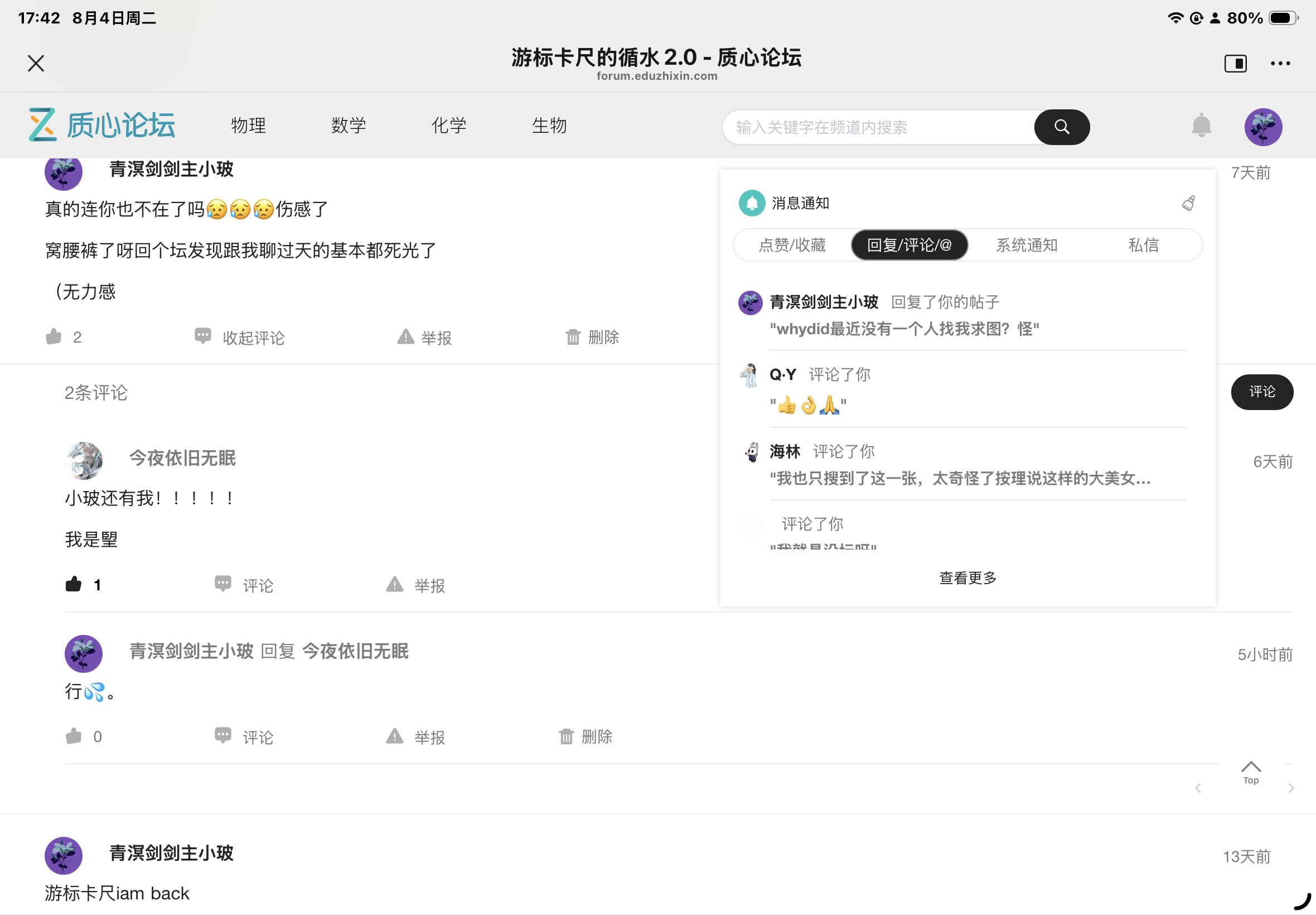Click username 今夜依旧无眠 on the comment

tap(183, 458)
